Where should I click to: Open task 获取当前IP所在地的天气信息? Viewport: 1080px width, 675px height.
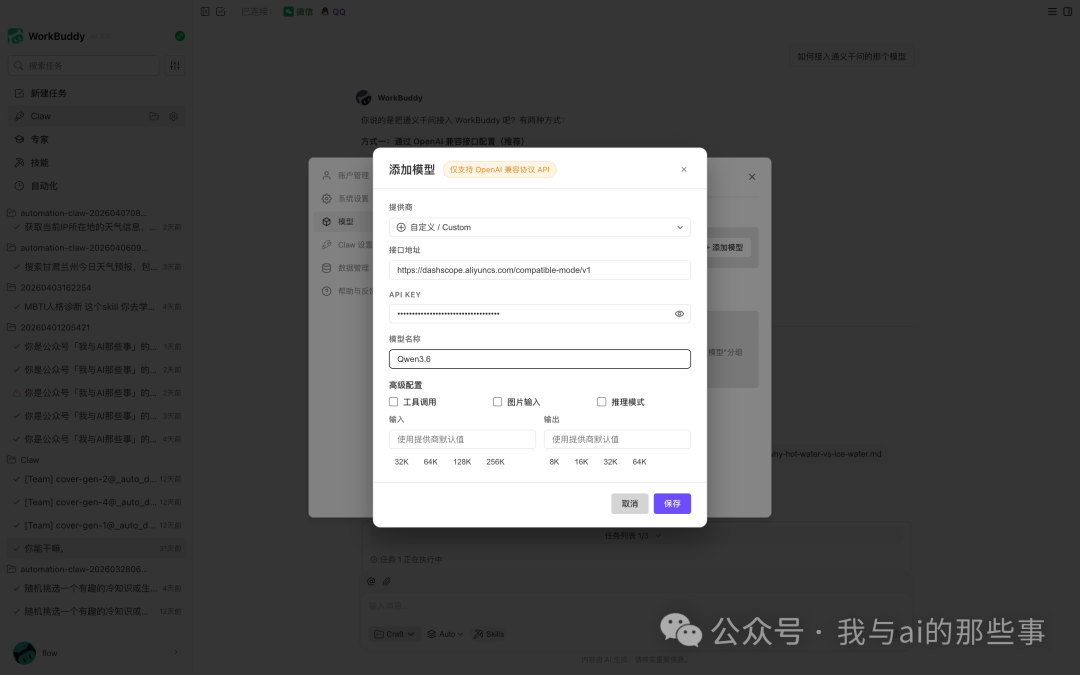click(x=96, y=227)
